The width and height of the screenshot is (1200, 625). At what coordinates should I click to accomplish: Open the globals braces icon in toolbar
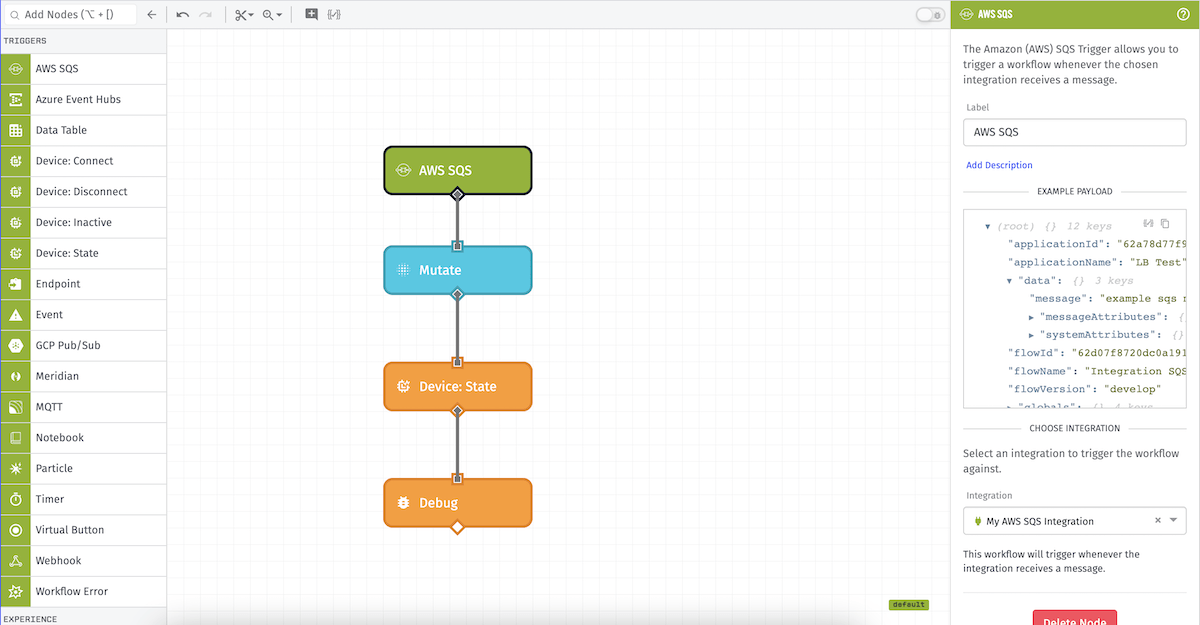[x=334, y=15]
